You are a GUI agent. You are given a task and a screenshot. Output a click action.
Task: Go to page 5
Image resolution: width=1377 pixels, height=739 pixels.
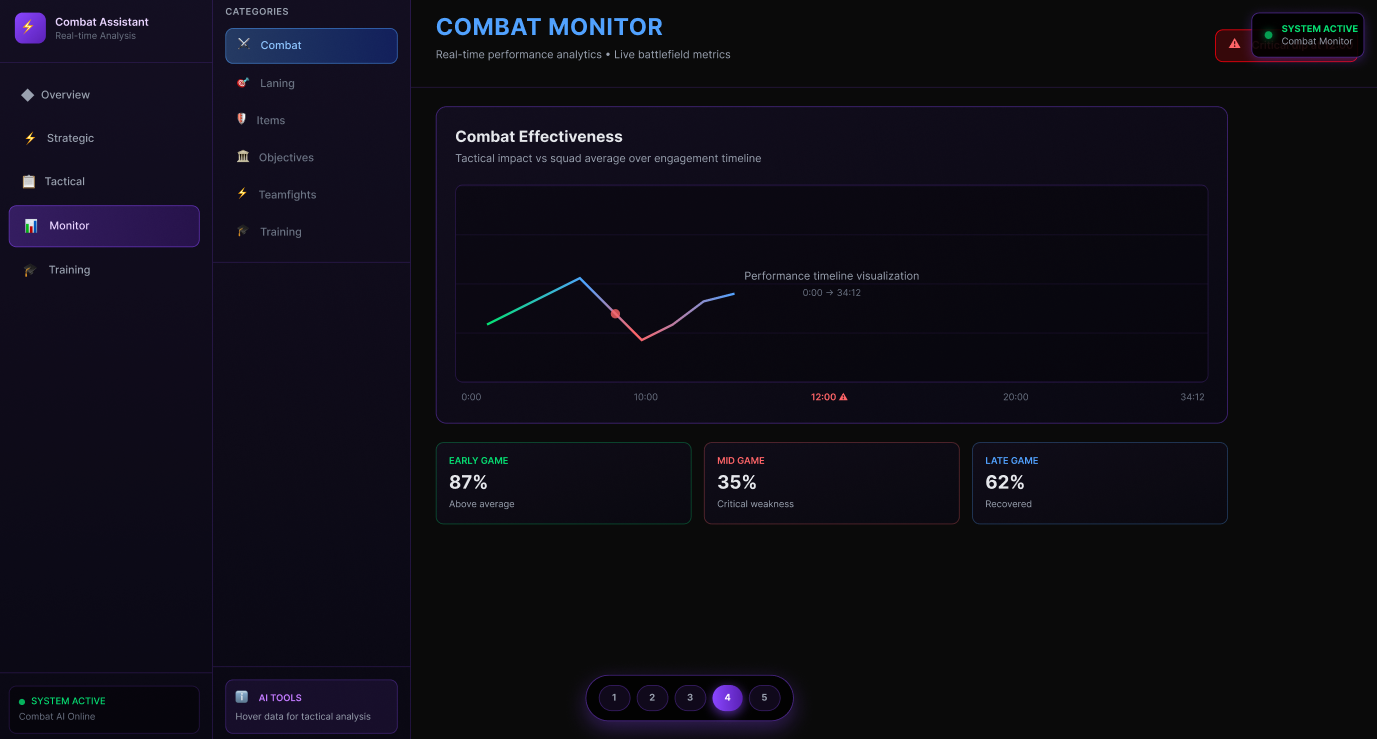coord(765,698)
